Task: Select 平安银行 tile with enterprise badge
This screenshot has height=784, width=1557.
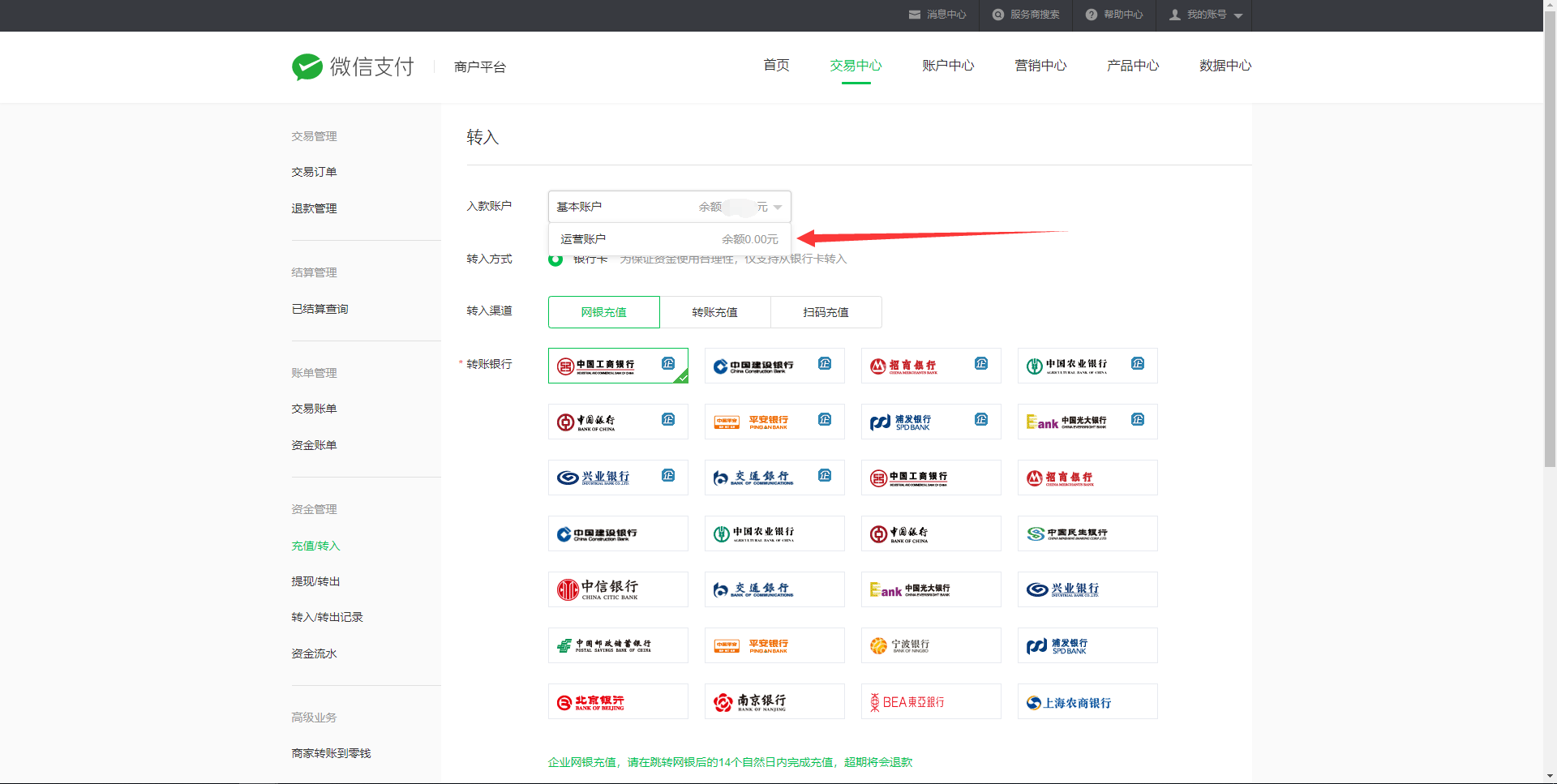Action: tap(774, 422)
